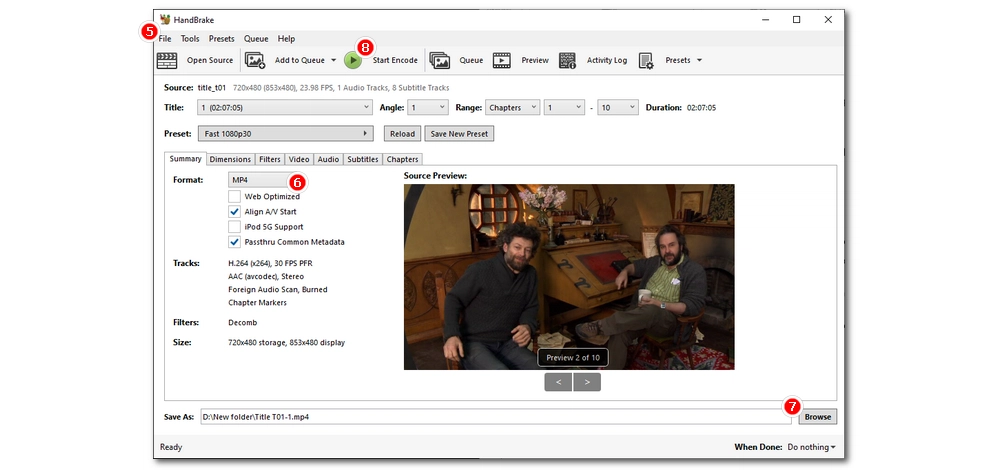Open the Title selection dropdown

pos(285,108)
